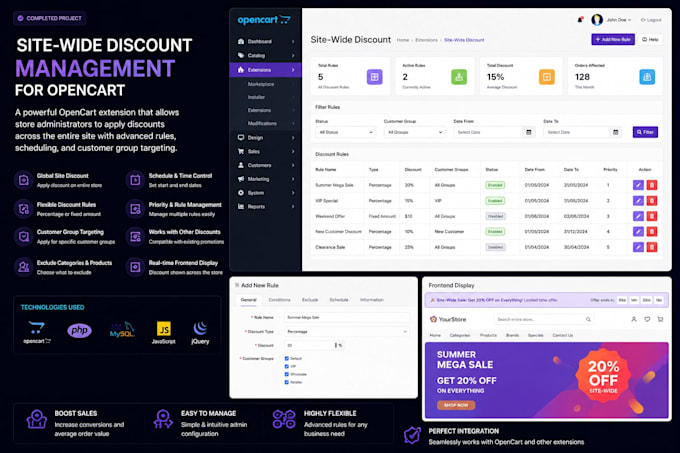Open the Status filter dropdown
680x453 pixels.
[x=346, y=132]
